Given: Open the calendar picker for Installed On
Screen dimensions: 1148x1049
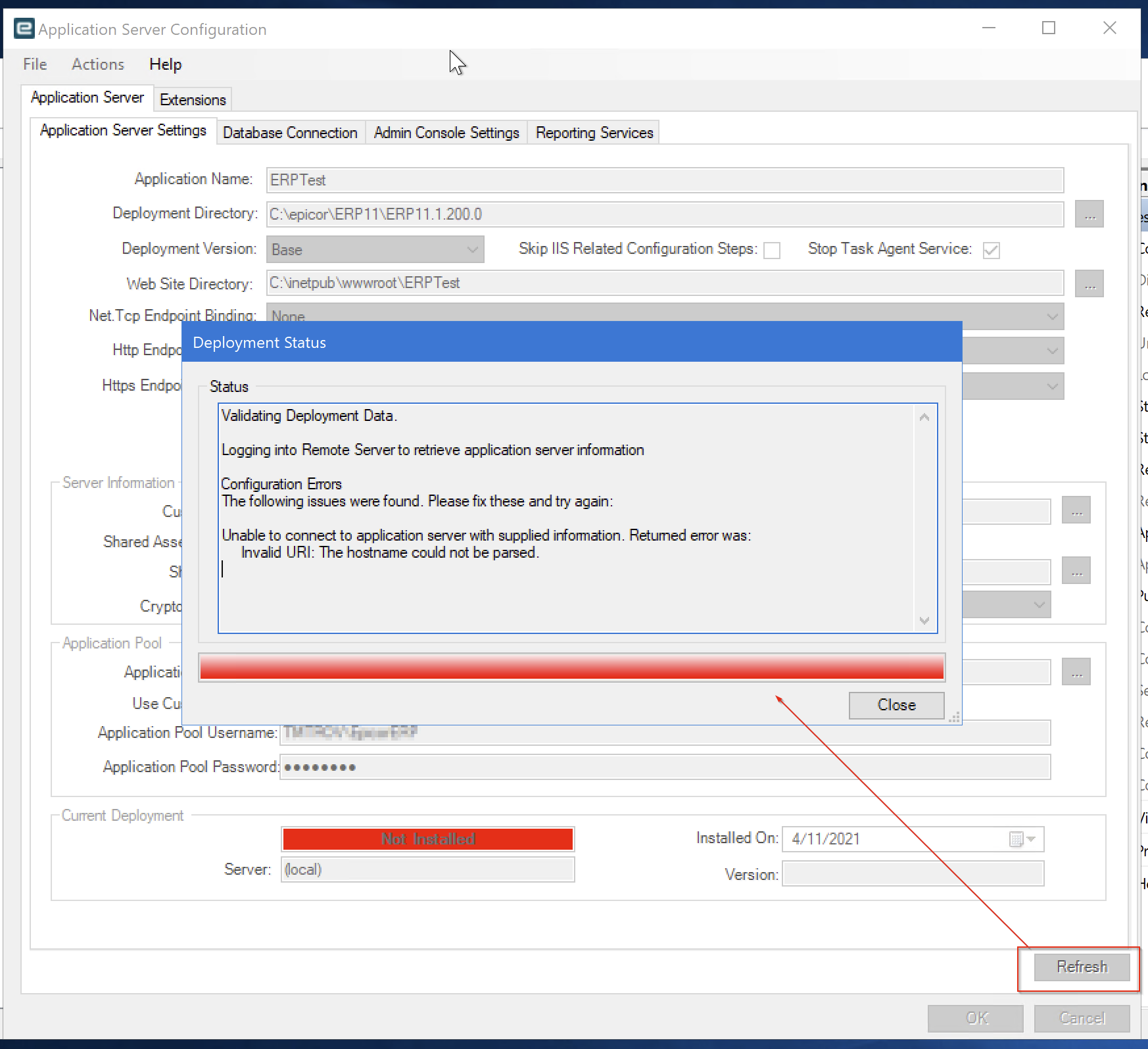Looking at the screenshot, I should pyautogui.click(x=1016, y=839).
